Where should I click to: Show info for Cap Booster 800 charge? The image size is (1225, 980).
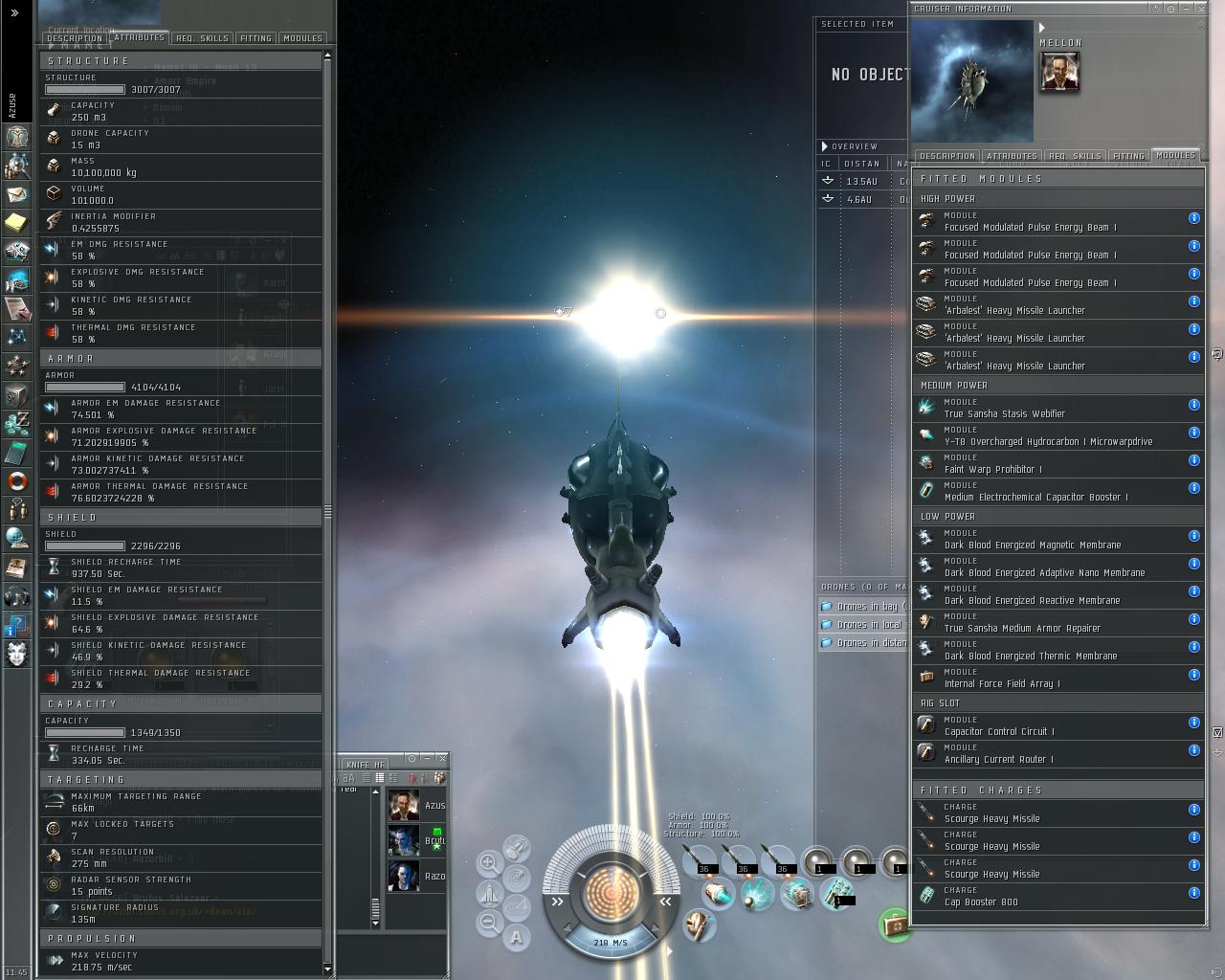(x=1194, y=893)
